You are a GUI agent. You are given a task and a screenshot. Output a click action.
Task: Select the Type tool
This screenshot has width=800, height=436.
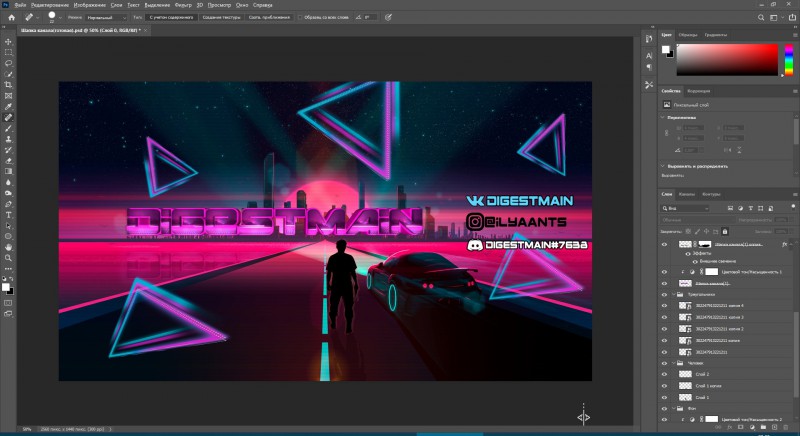point(8,215)
